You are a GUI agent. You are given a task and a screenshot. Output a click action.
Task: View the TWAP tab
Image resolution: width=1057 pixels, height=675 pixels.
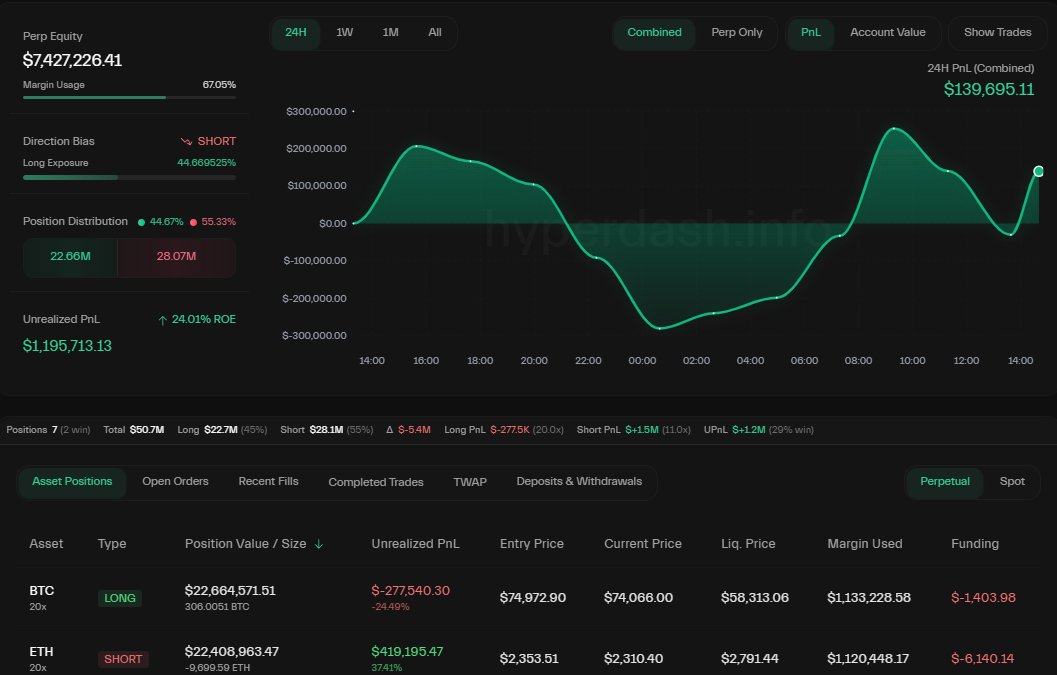470,481
